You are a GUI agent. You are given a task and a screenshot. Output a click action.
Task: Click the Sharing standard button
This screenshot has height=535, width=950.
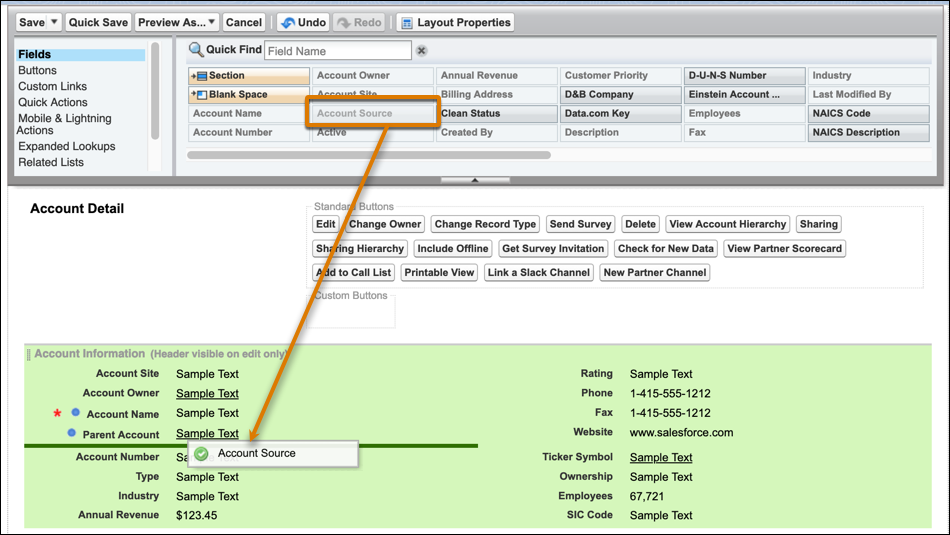point(819,224)
